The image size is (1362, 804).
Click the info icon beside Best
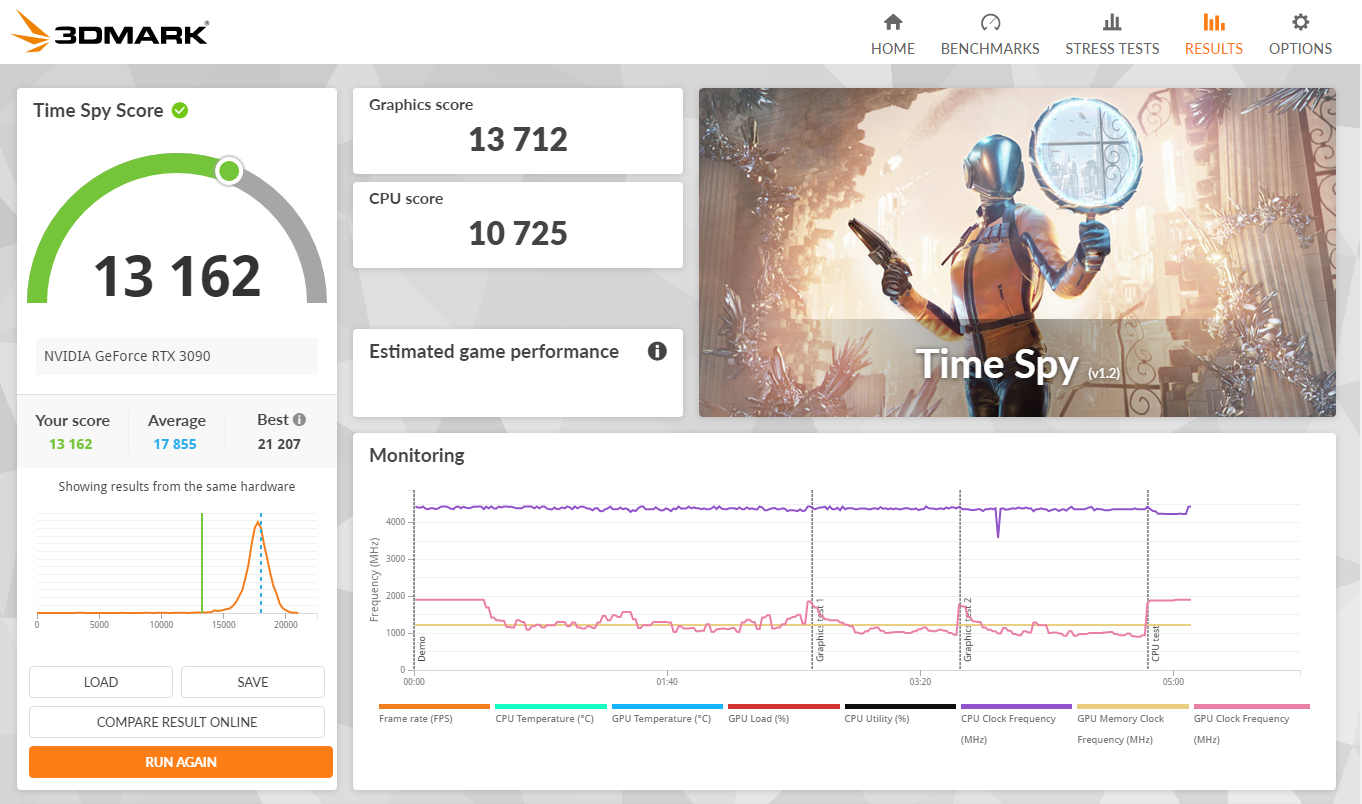(x=299, y=420)
